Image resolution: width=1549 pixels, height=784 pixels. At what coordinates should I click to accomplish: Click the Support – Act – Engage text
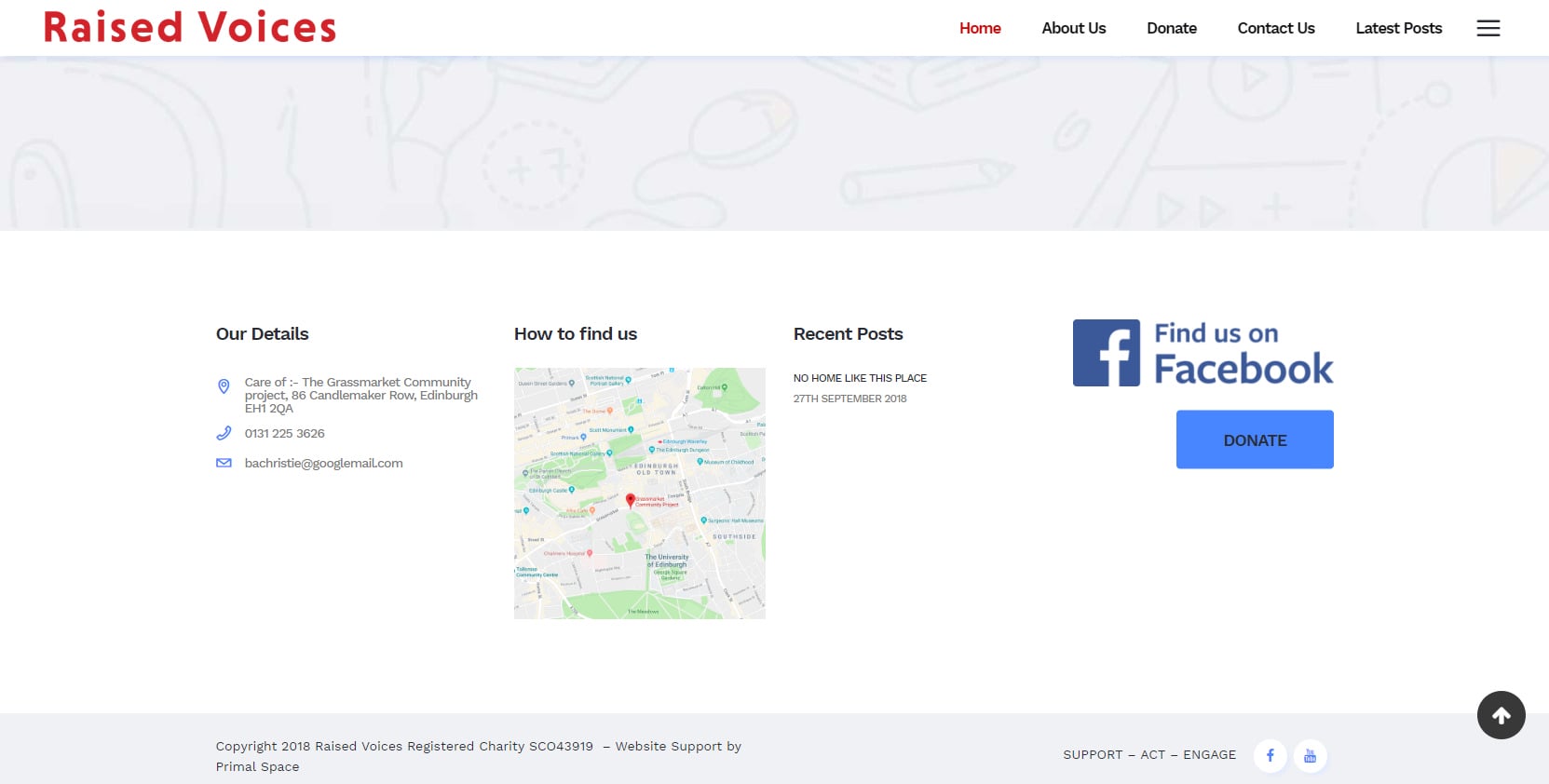[1149, 754]
